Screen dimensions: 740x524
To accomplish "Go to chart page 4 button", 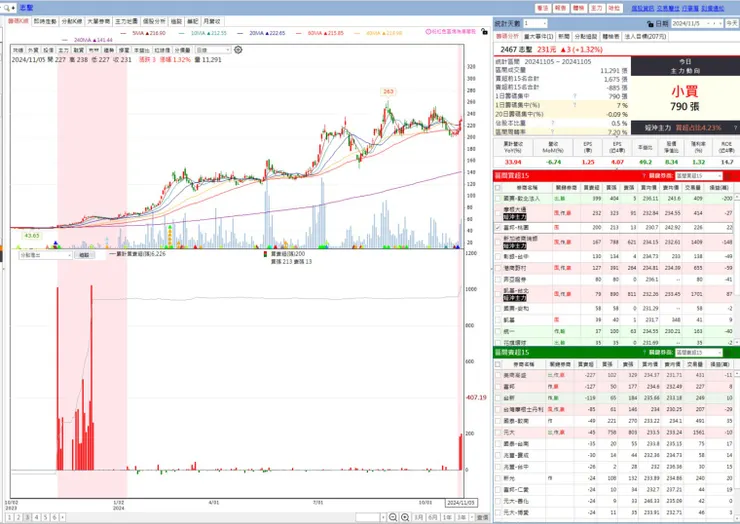I will [x=36, y=517].
